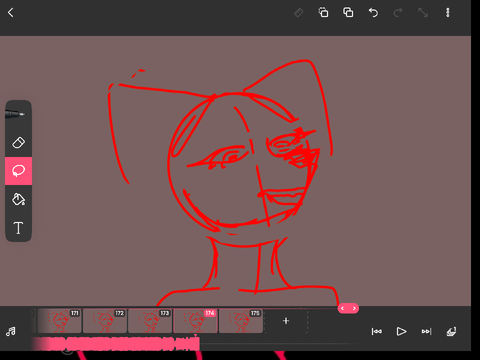Viewport: 480px width, 360px height.
Task: Select the Text tool
Action: [x=18, y=228]
